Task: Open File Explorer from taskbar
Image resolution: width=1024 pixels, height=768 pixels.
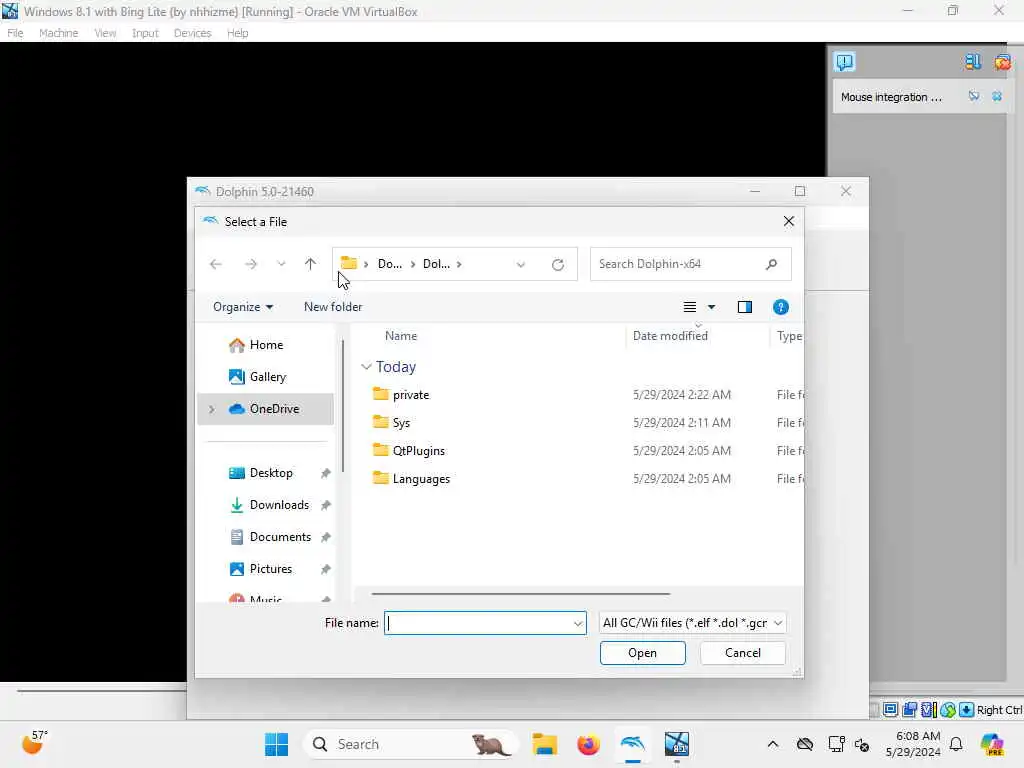Action: (544, 744)
